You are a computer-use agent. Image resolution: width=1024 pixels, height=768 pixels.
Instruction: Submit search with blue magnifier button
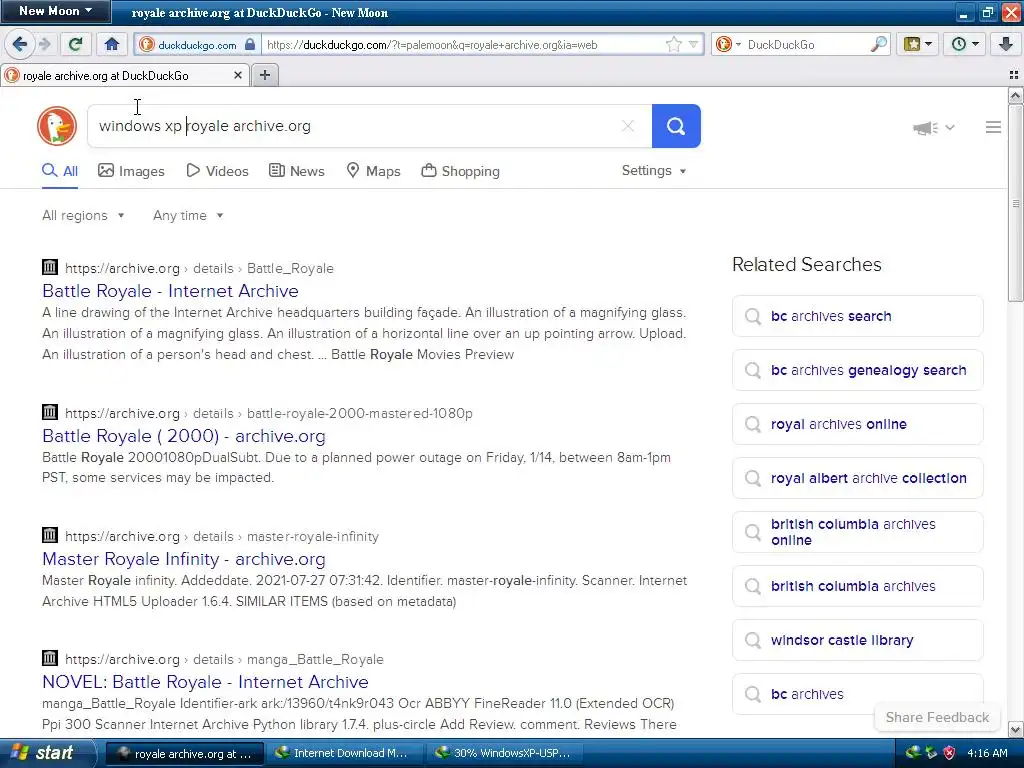[676, 126]
